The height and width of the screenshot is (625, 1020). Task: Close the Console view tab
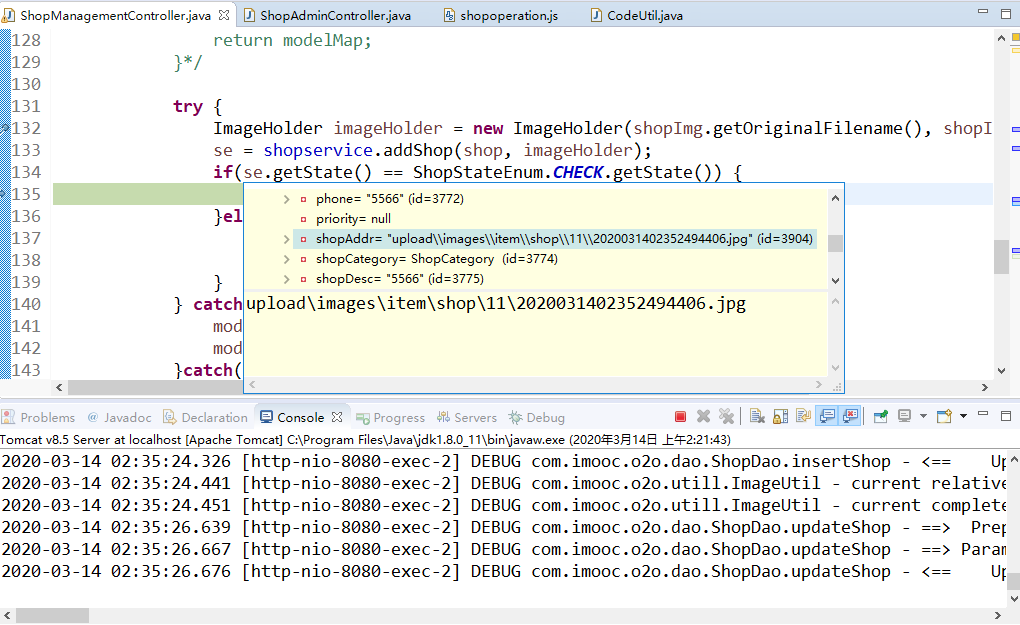(x=337, y=417)
